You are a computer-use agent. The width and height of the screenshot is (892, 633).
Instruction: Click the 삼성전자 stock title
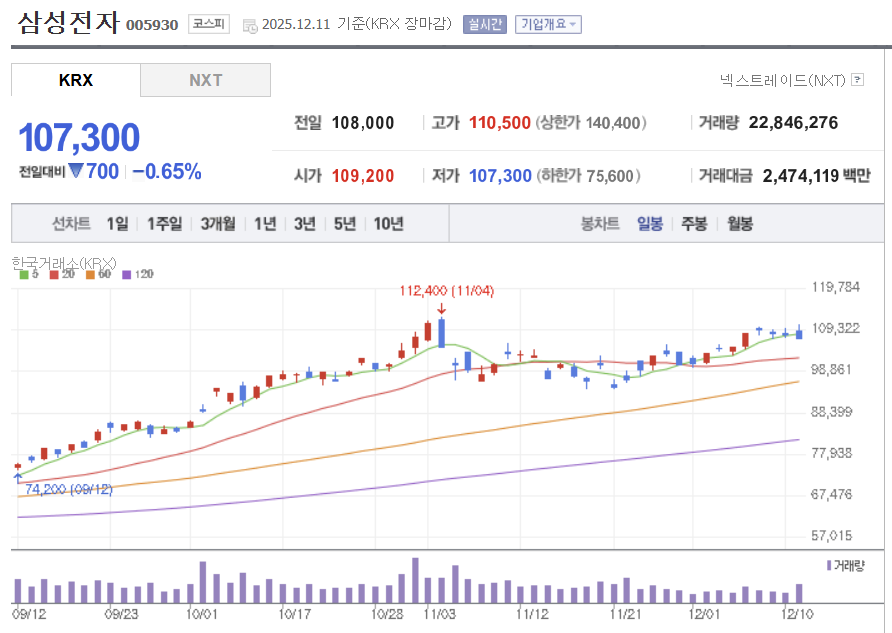point(69,23)
